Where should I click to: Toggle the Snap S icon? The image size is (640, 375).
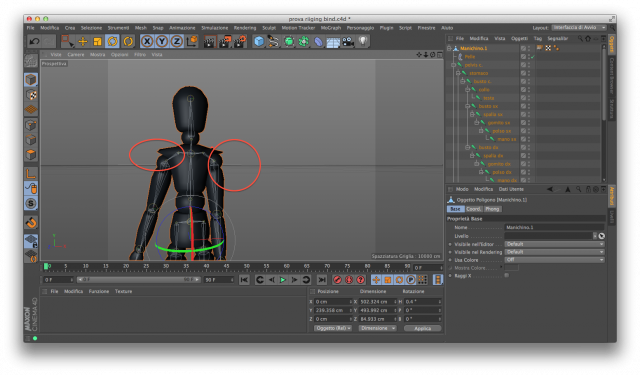click(x=31, y=203)
